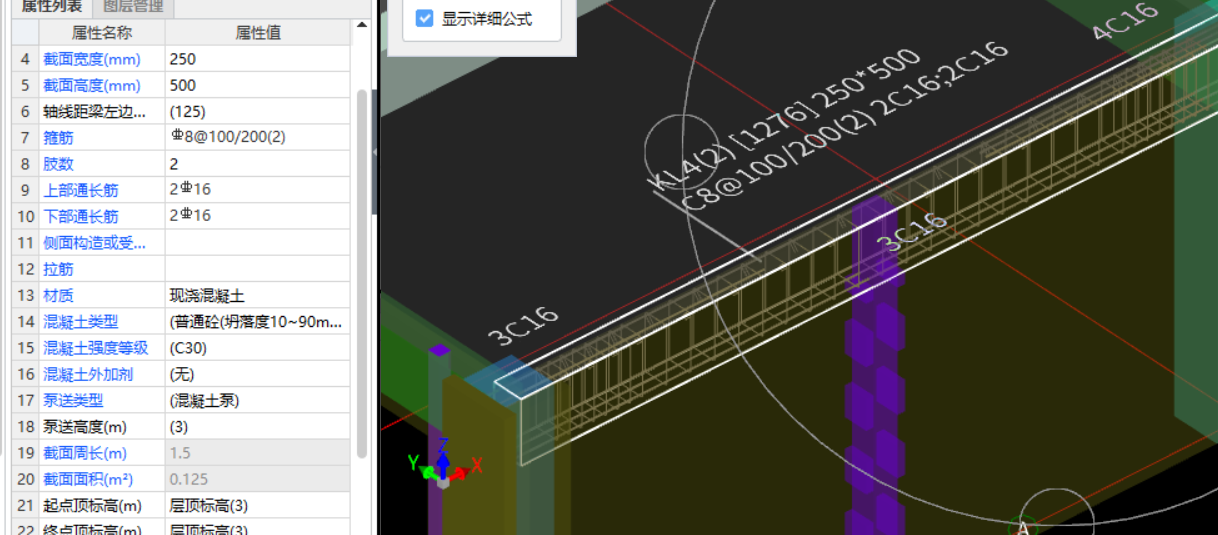Edit the (125) axis offset value
1218x535 pixels.
(258, 111)
